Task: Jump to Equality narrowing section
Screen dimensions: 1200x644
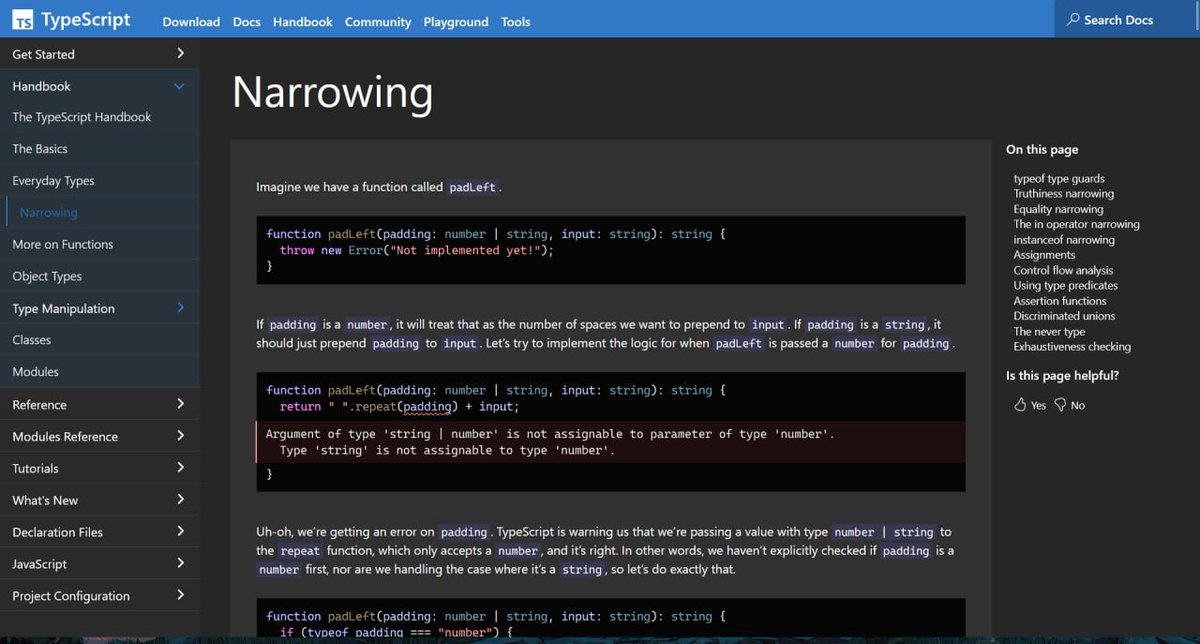Action: [x=1059, y=210]
